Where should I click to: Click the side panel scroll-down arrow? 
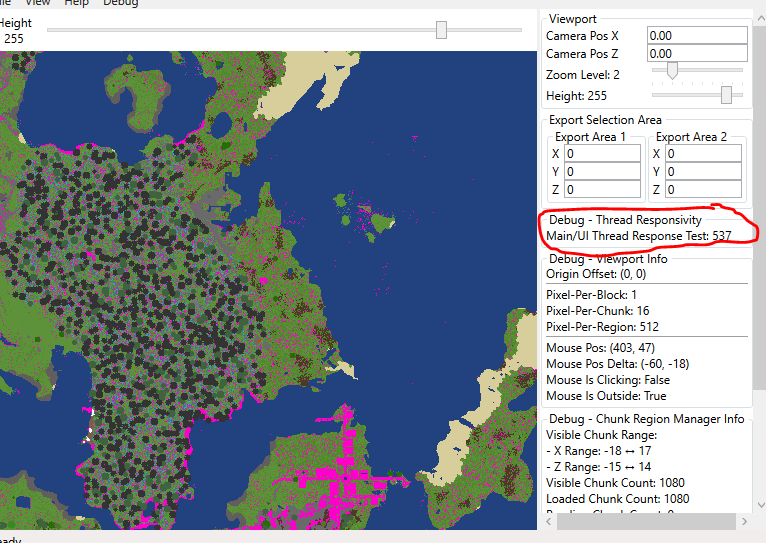[761, 505]
